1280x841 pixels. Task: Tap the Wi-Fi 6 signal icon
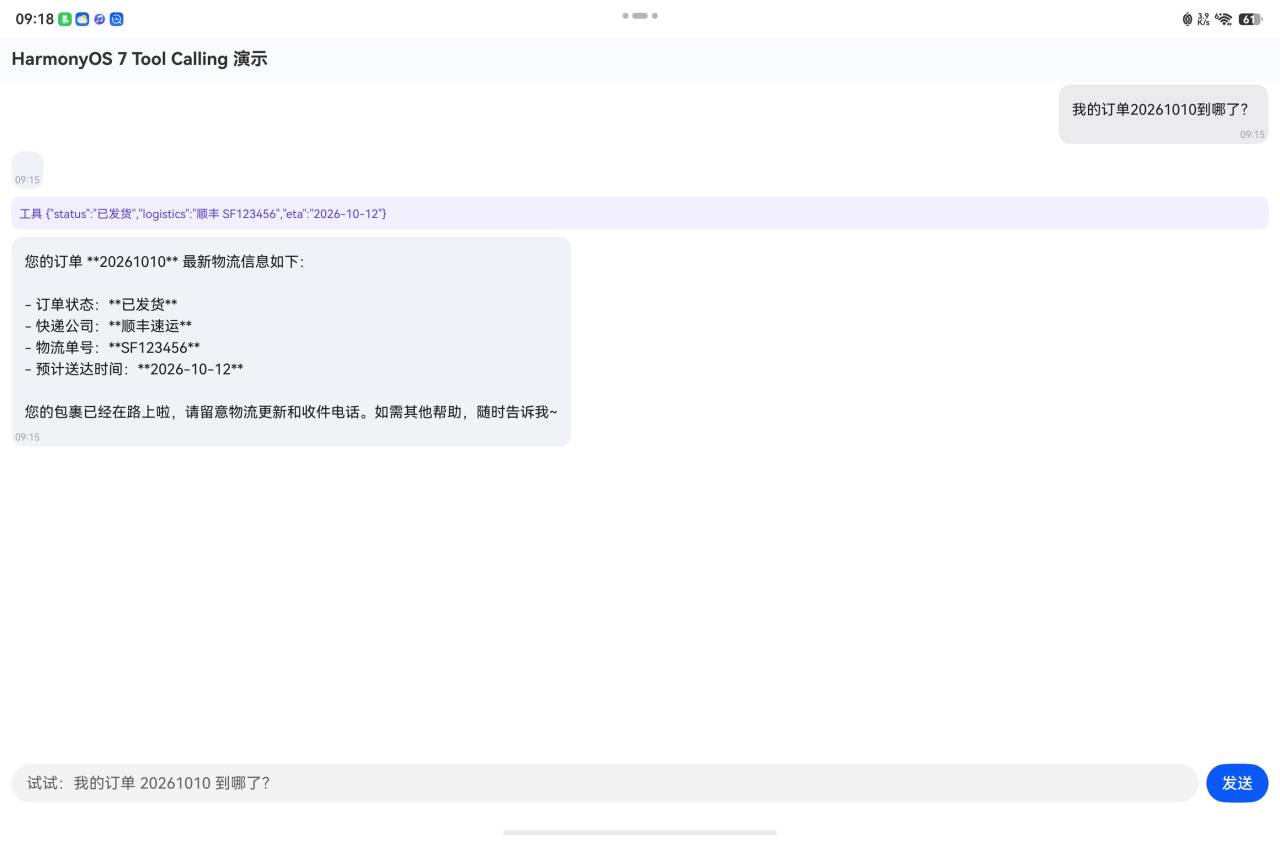[x=1223, y=19]
